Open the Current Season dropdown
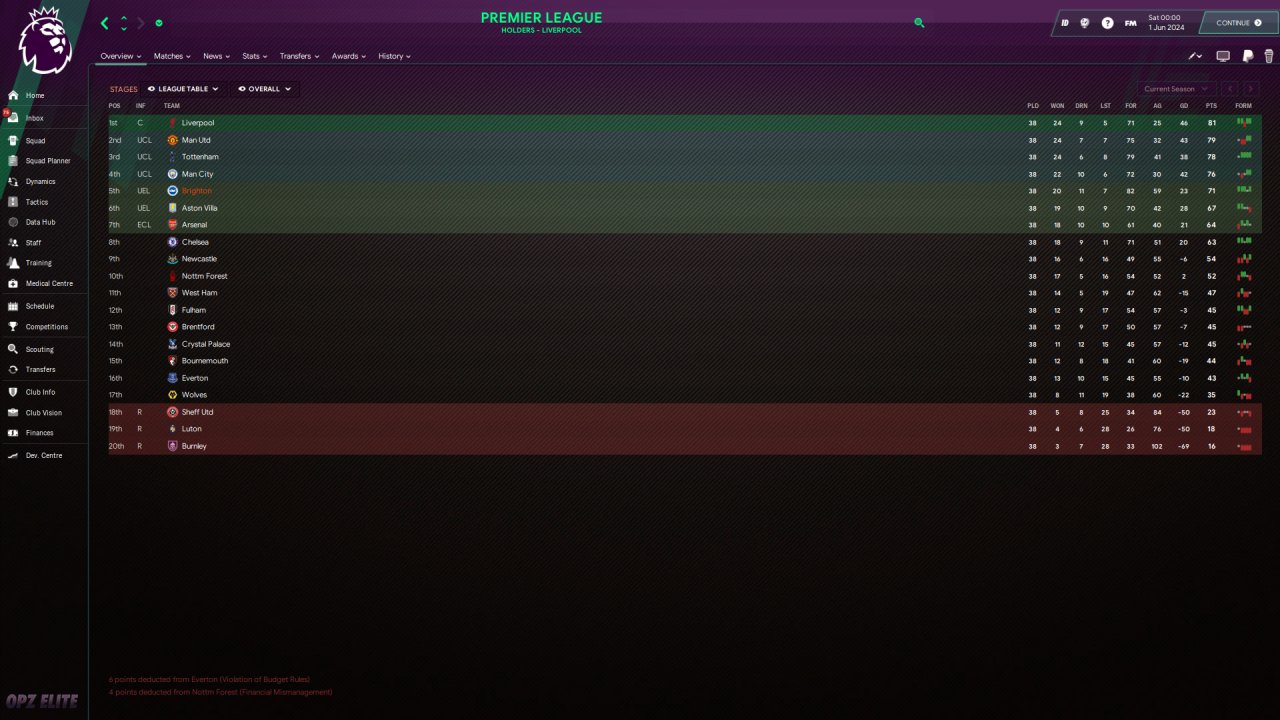 click(1175, 89)
